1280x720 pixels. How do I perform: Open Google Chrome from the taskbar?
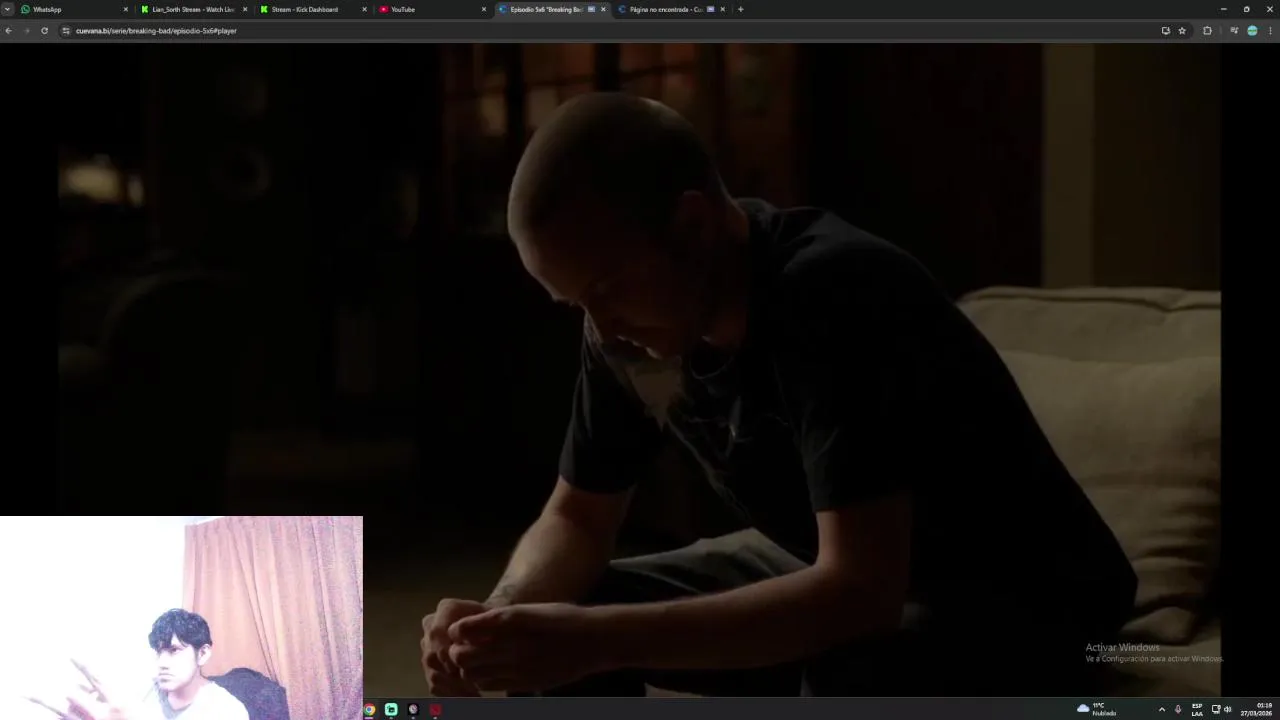tap(369, 710)
